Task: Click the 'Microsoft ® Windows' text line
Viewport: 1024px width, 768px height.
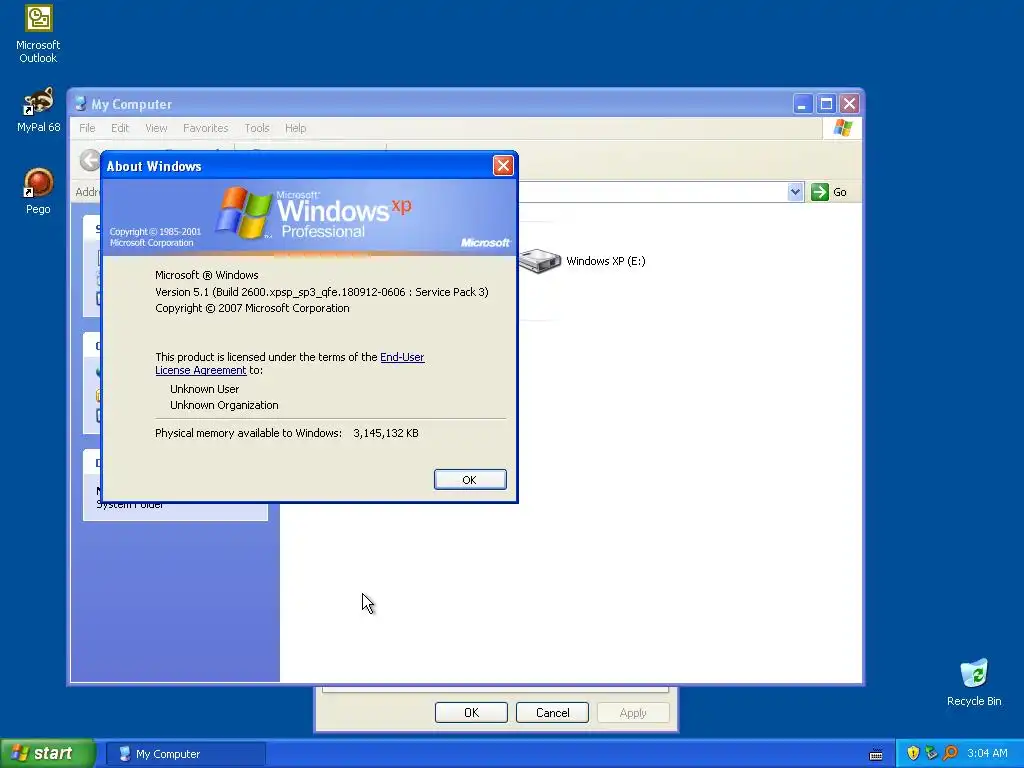Action: (x=206, y=275)
